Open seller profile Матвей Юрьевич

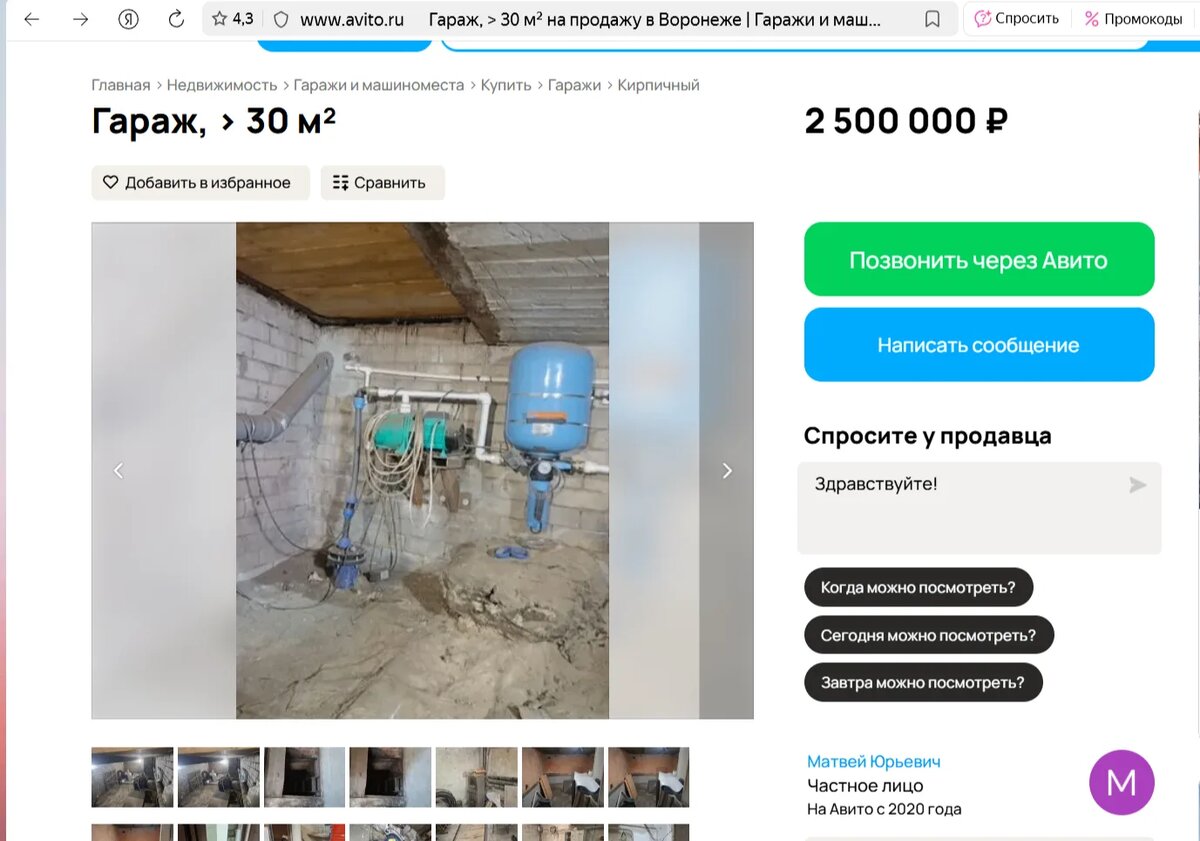[x=874, y=762]
